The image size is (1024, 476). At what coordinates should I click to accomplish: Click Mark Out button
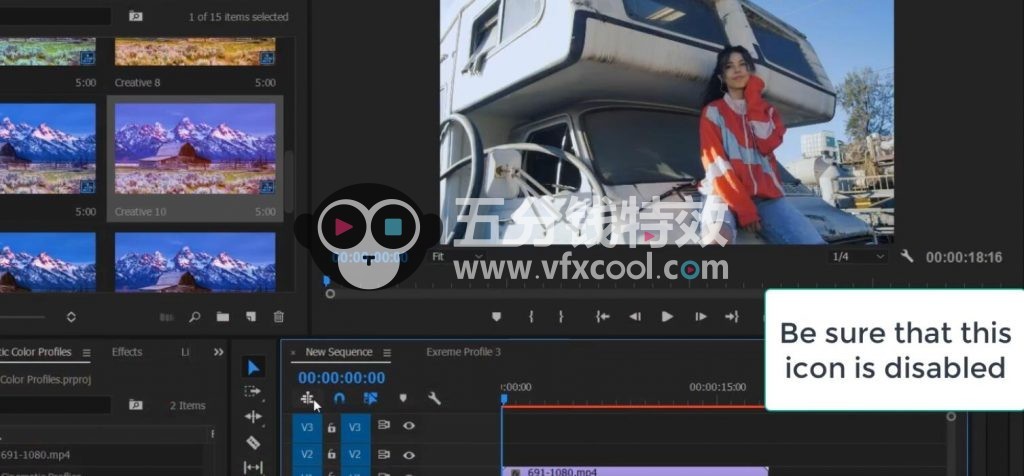click(560, 317)
